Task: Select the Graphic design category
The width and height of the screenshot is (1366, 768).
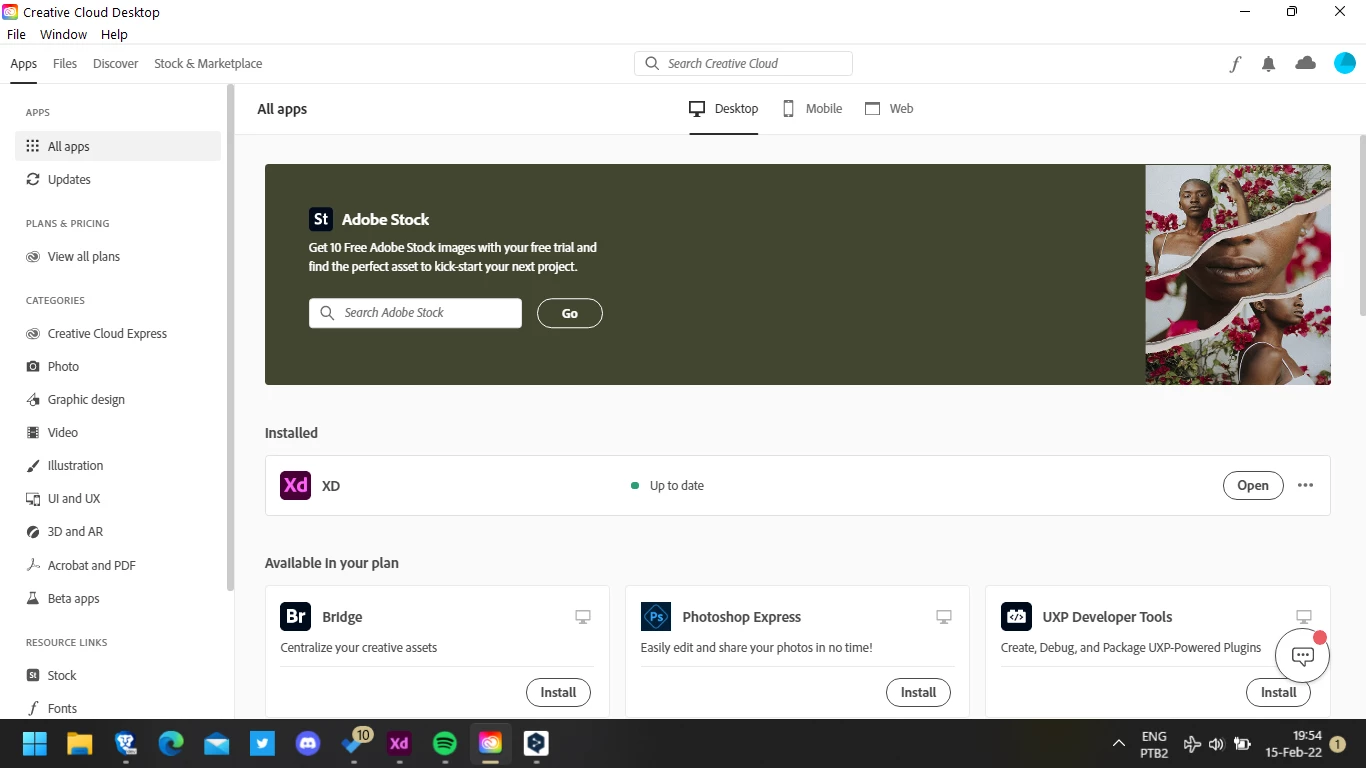Action: tap(118, 399)
